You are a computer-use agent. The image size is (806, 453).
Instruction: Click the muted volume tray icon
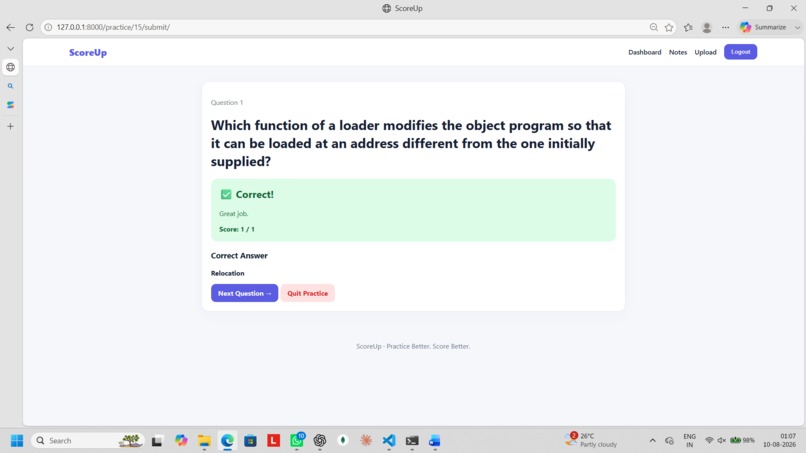point(722,441)
